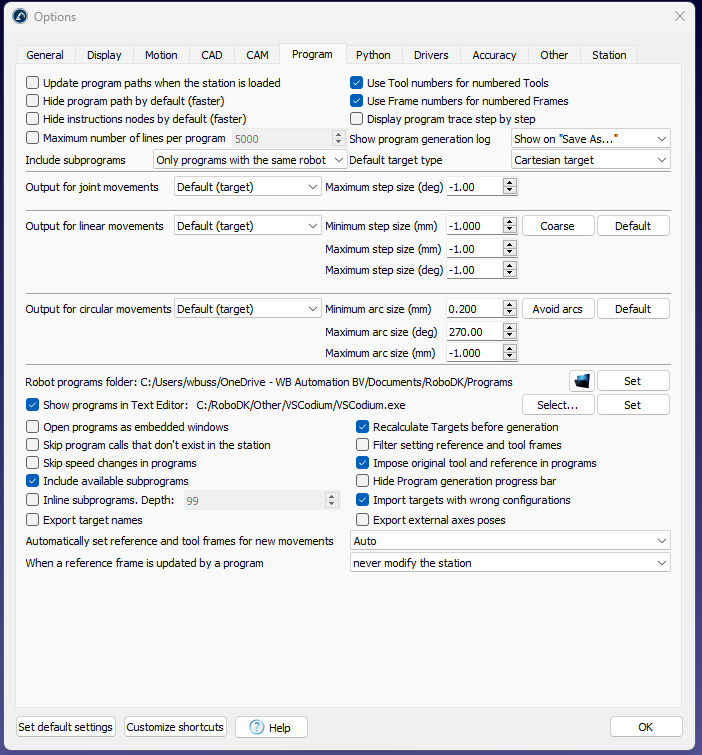Expand the Include subprograms dropdown
The height and width of the screenshot is (755, 702).
250,160
